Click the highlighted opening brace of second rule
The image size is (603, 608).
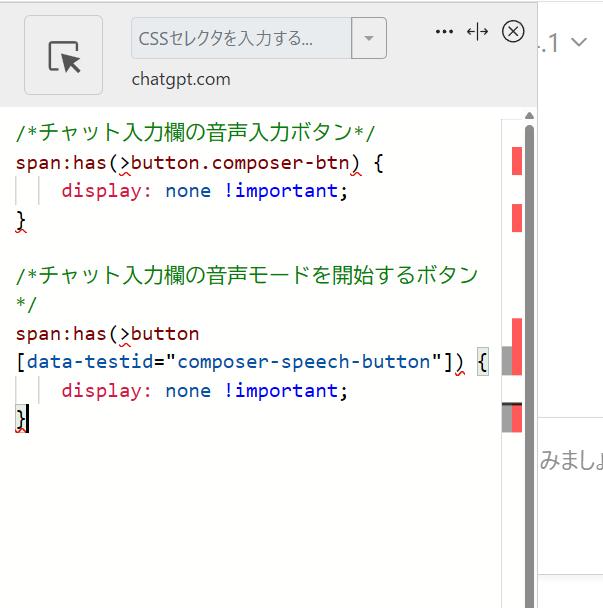482,362
